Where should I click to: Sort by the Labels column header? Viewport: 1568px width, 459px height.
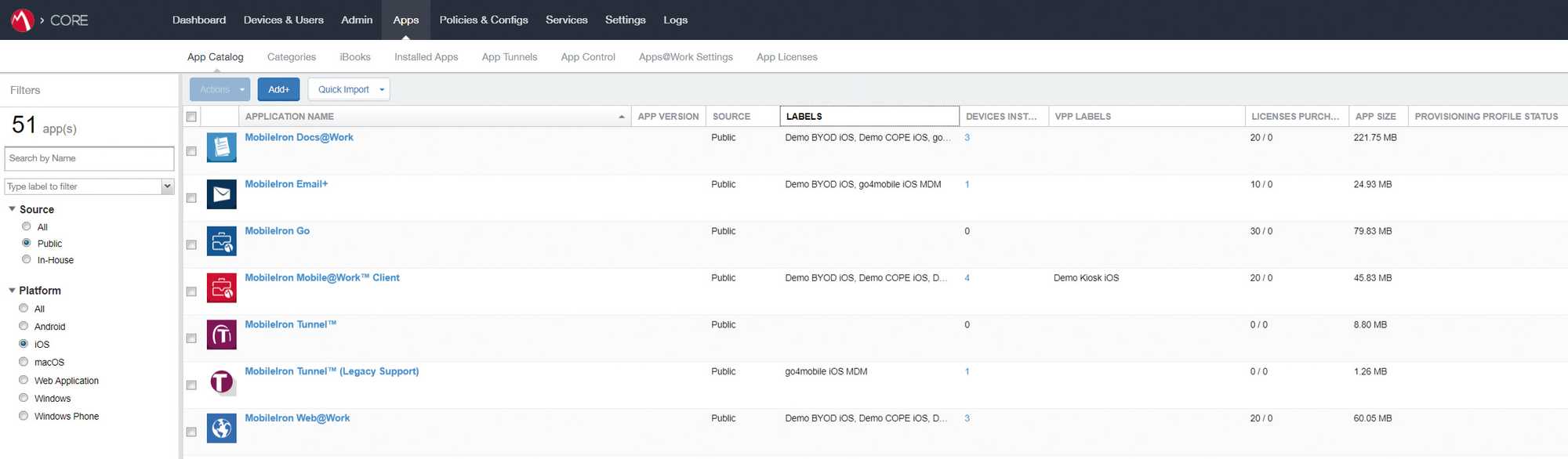pos(869,117)
